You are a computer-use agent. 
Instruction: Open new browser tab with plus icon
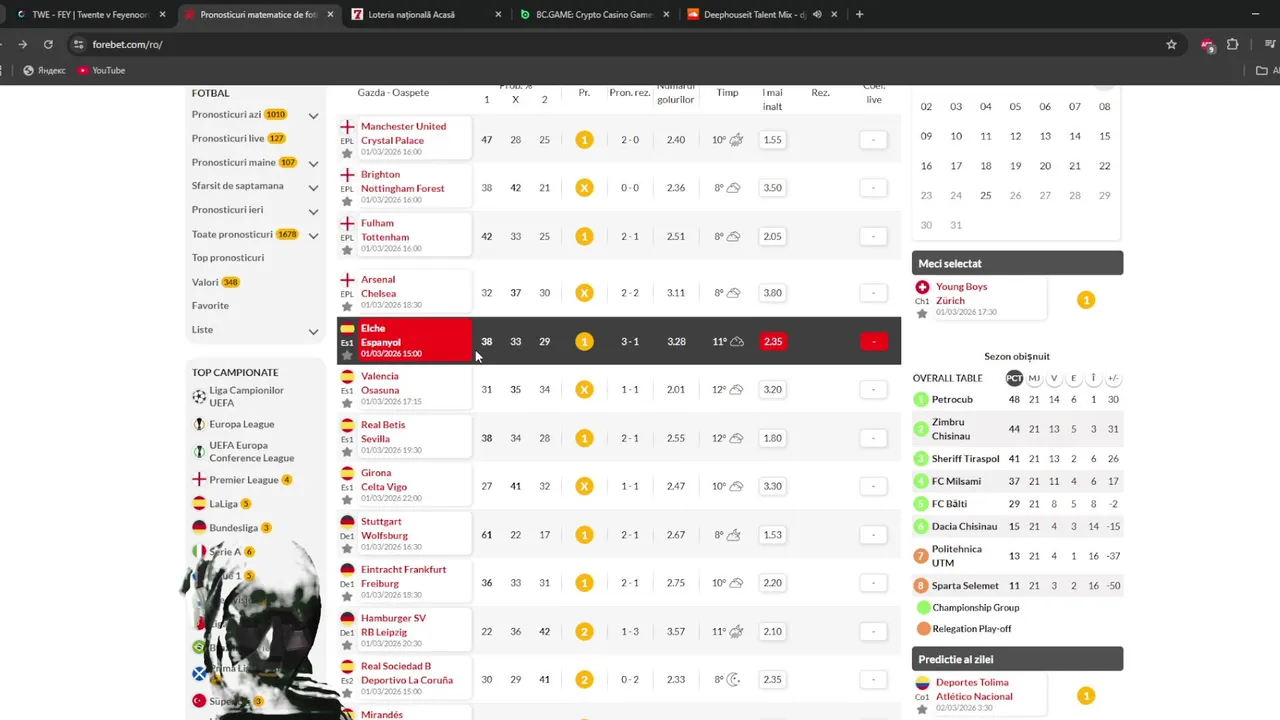point(859,14)
